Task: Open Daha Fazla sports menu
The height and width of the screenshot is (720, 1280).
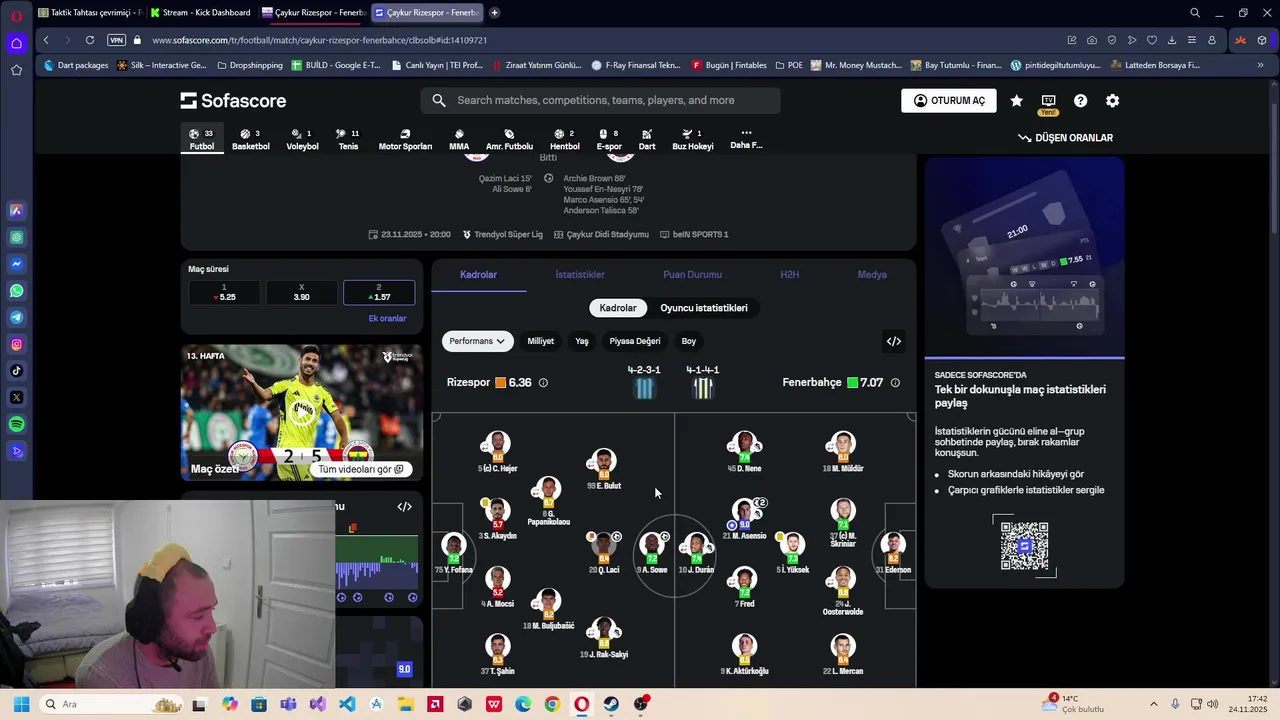Action: [746, 140]
